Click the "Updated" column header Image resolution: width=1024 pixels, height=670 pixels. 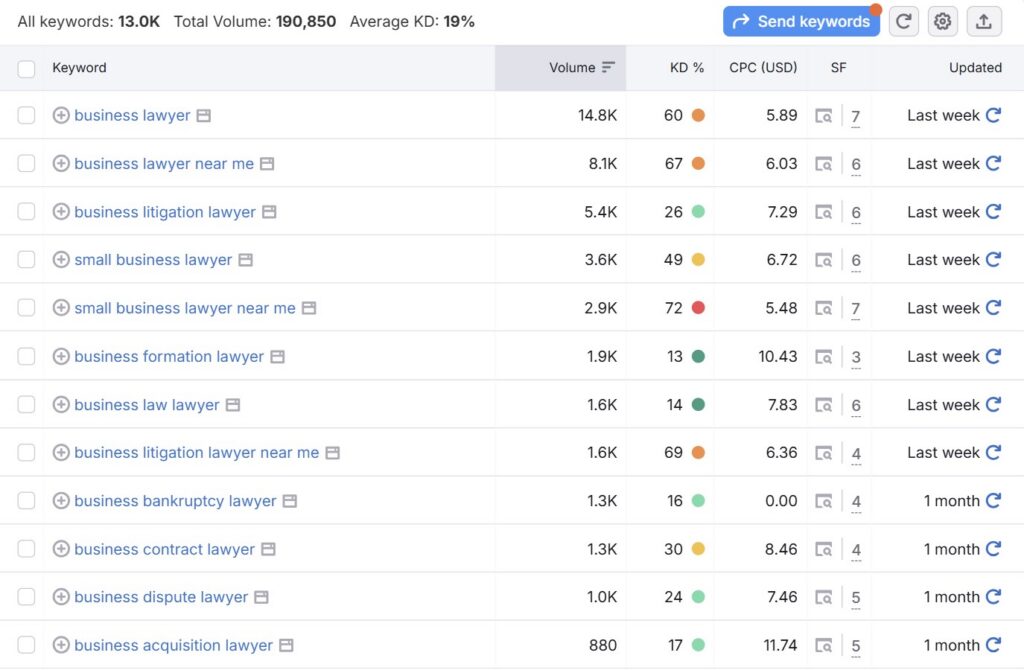(x=975, y=68)
